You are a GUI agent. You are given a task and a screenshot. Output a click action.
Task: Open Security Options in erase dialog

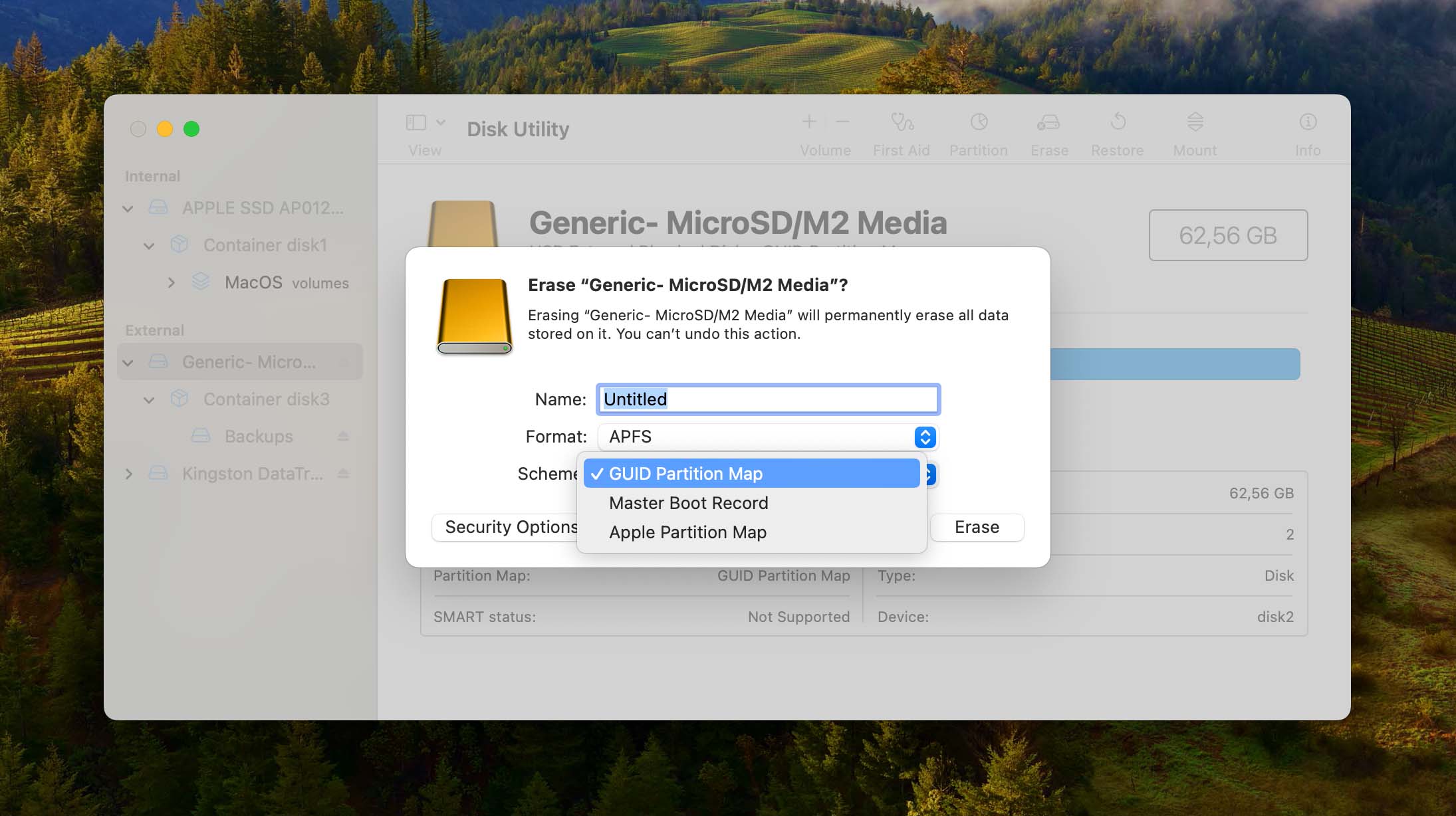[505, 527]
